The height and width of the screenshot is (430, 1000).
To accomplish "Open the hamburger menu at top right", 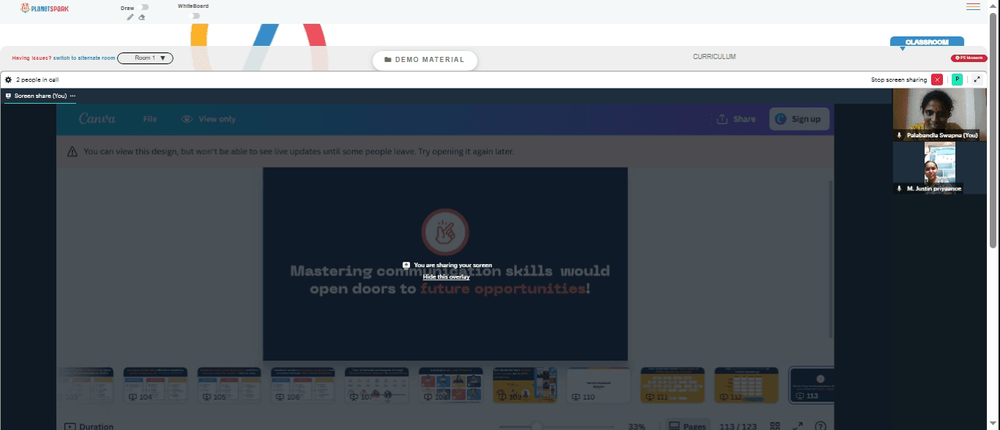I will (x=973, y=6).
